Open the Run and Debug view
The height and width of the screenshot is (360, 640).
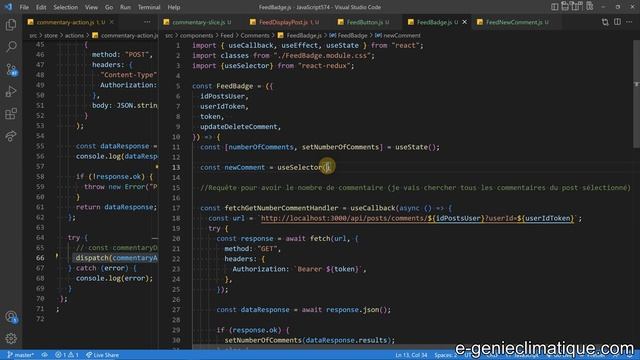click(11, 91)
